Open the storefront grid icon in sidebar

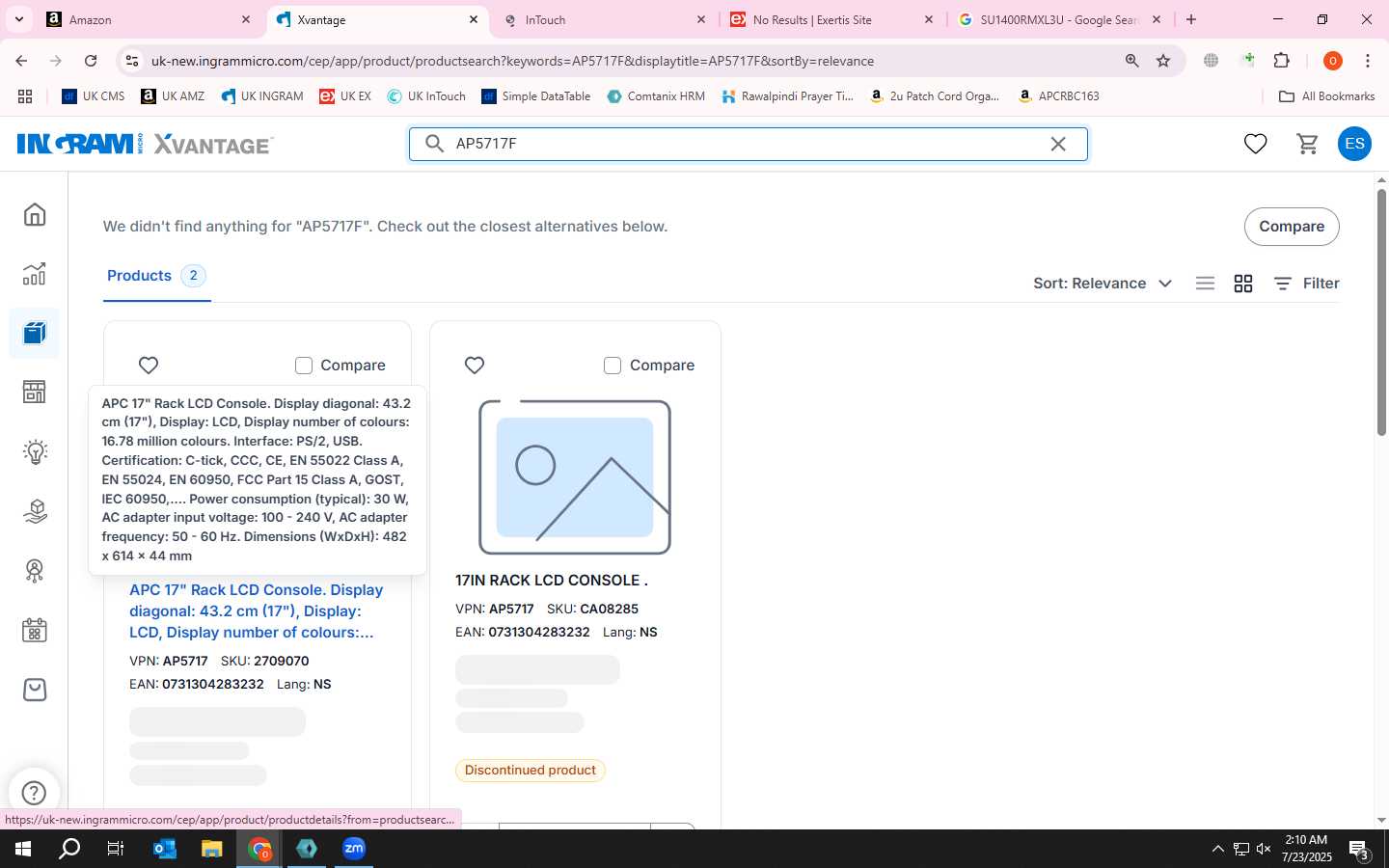(x=35, y=392)
